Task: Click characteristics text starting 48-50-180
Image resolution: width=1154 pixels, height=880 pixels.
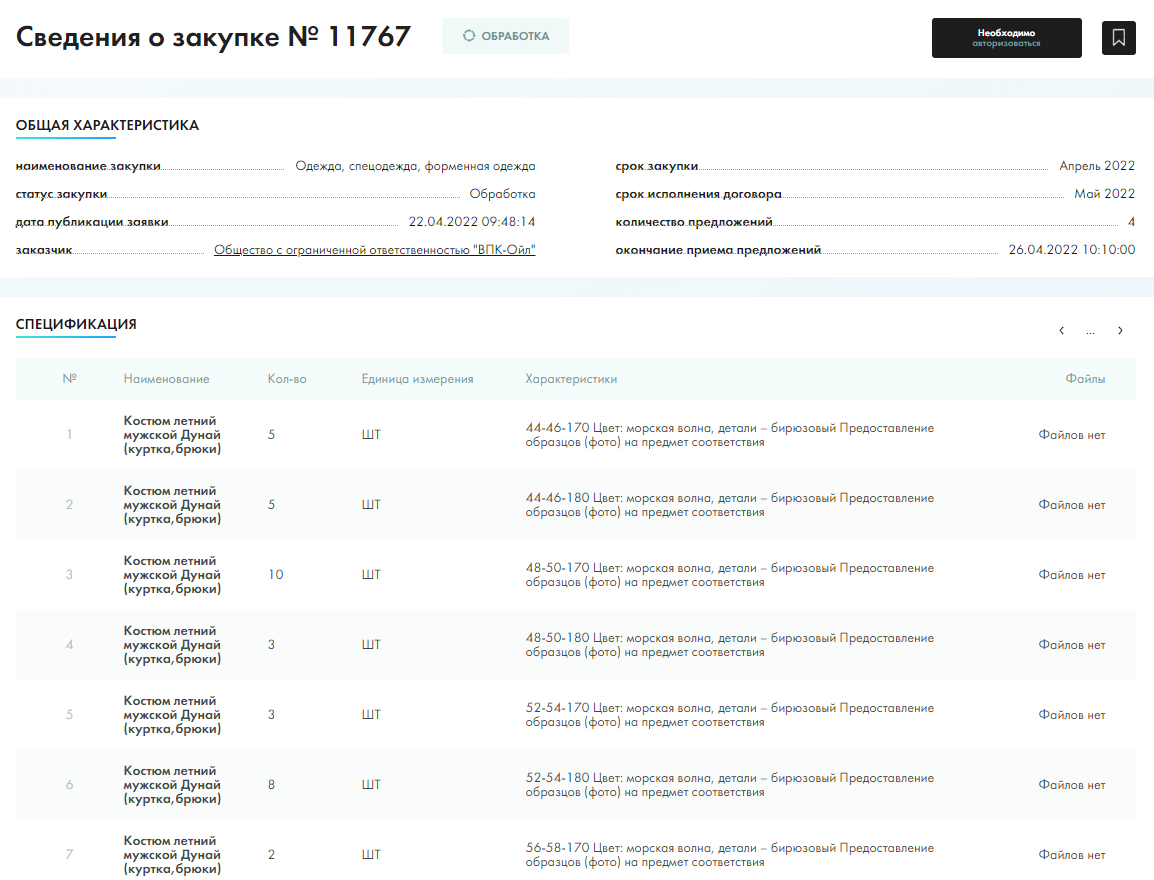Action: tap(729, 645)
